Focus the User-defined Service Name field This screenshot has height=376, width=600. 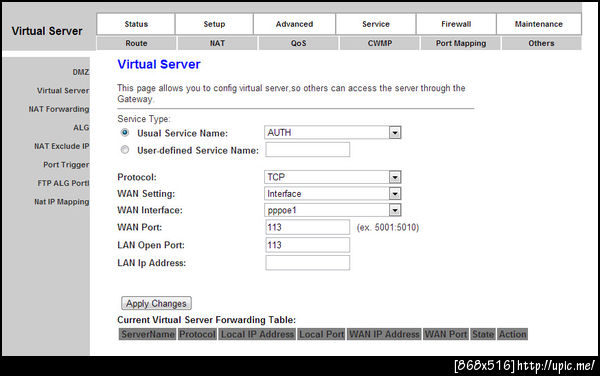tap(308, 150)
